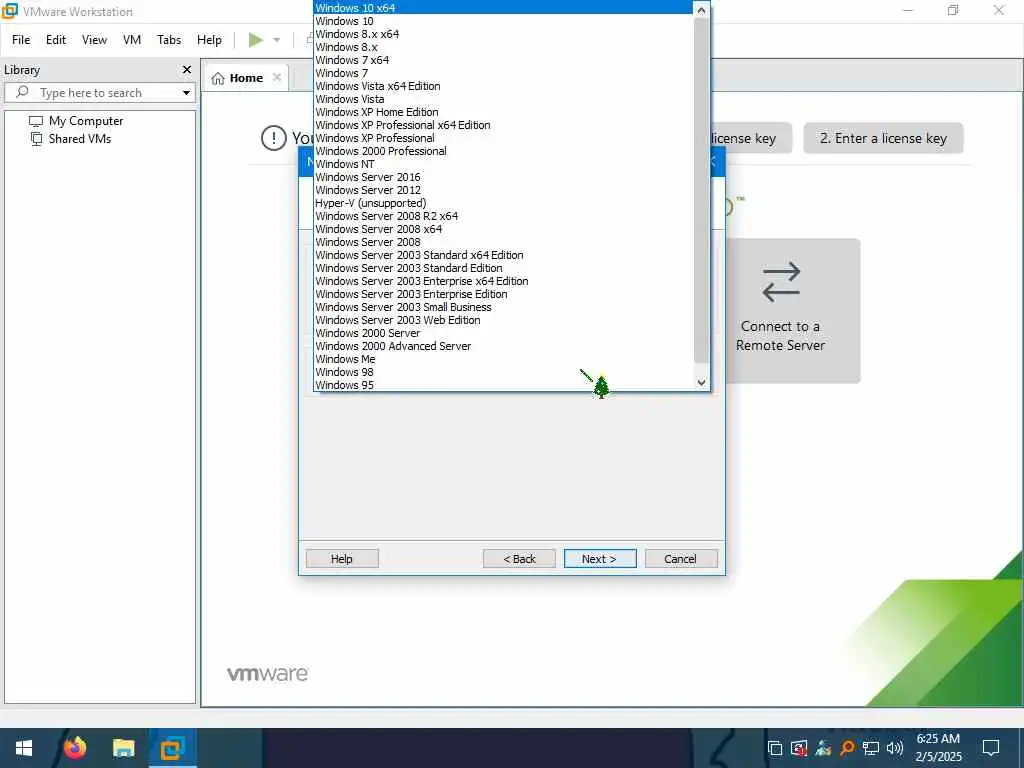Open Firefox from the taskbar
The height and width of the screenshot is (768, 1024).
74,748
